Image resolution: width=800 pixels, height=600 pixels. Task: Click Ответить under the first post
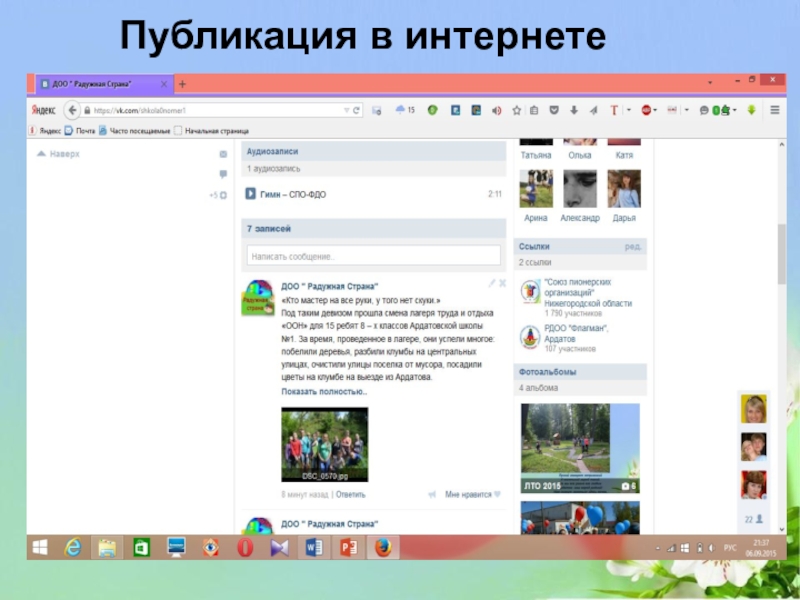tap(350, 494)
